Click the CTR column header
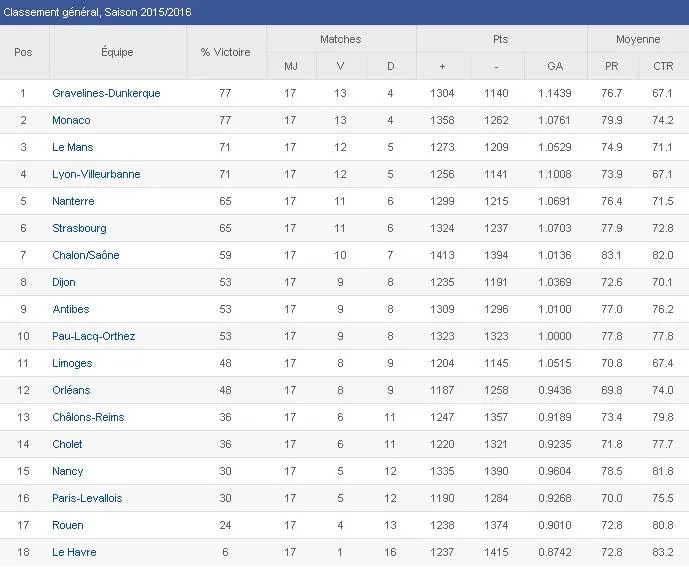This screenshot has width=689, height=567. coord(662,66)
